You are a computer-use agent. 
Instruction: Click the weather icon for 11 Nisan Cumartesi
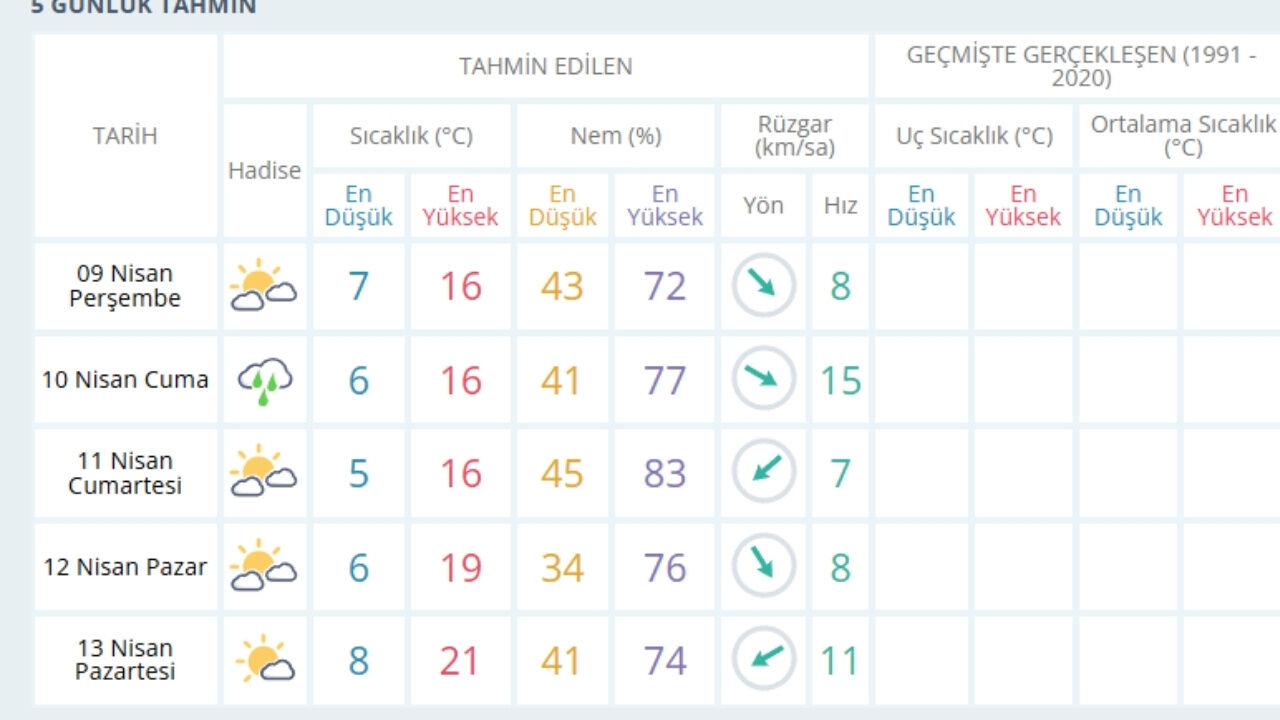click(264, 473)
